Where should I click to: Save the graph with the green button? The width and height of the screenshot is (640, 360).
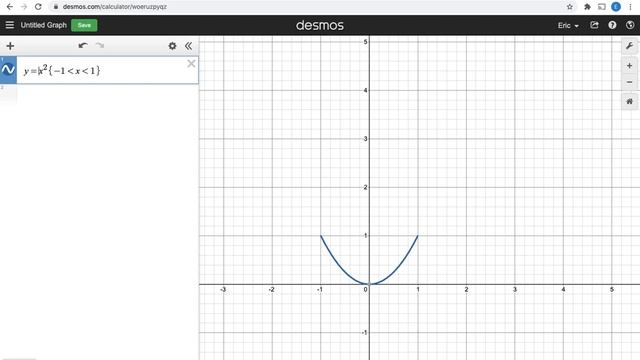(x=84, y=25)
